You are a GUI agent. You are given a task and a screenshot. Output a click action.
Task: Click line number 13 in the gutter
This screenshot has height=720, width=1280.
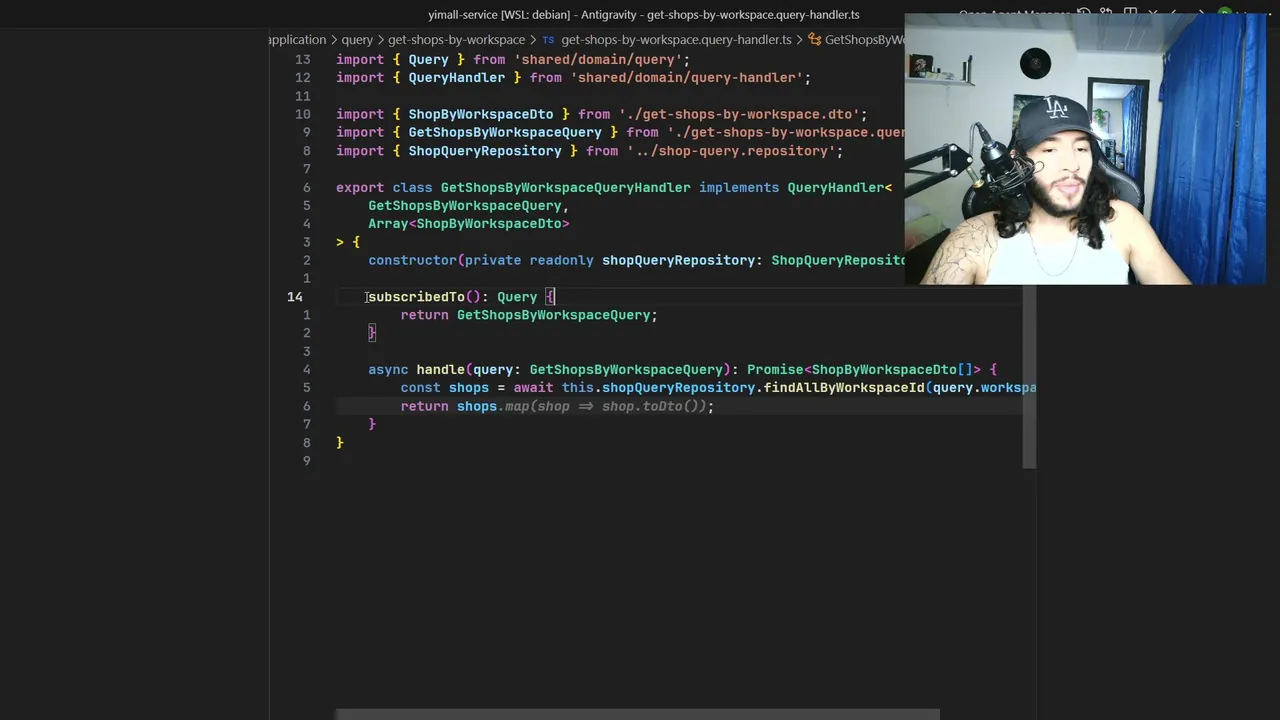click(302, 60)
